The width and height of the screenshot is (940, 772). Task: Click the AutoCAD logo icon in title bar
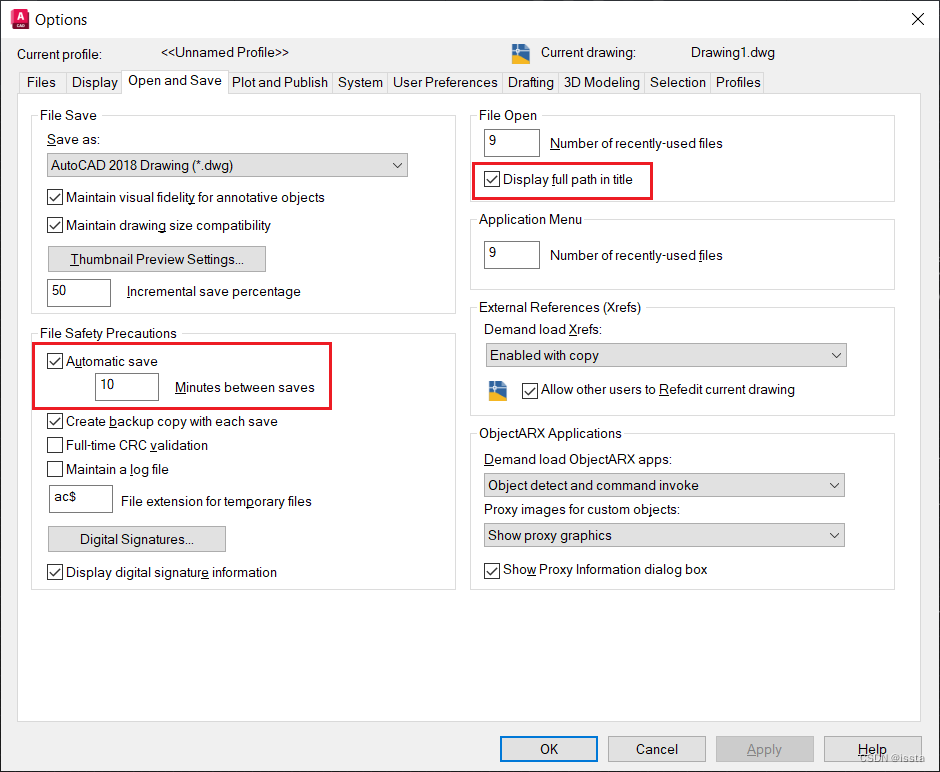coord(20,19)
